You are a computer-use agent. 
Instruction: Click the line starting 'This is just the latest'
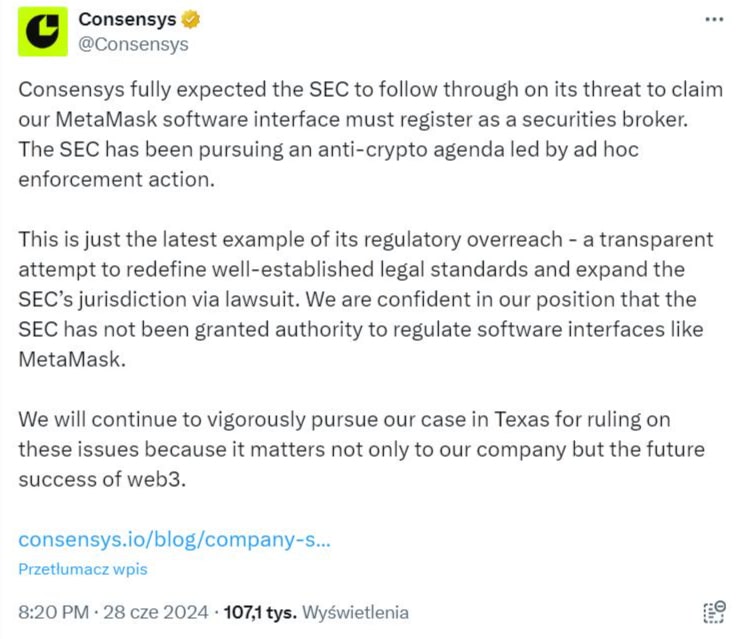click(366, 241)
